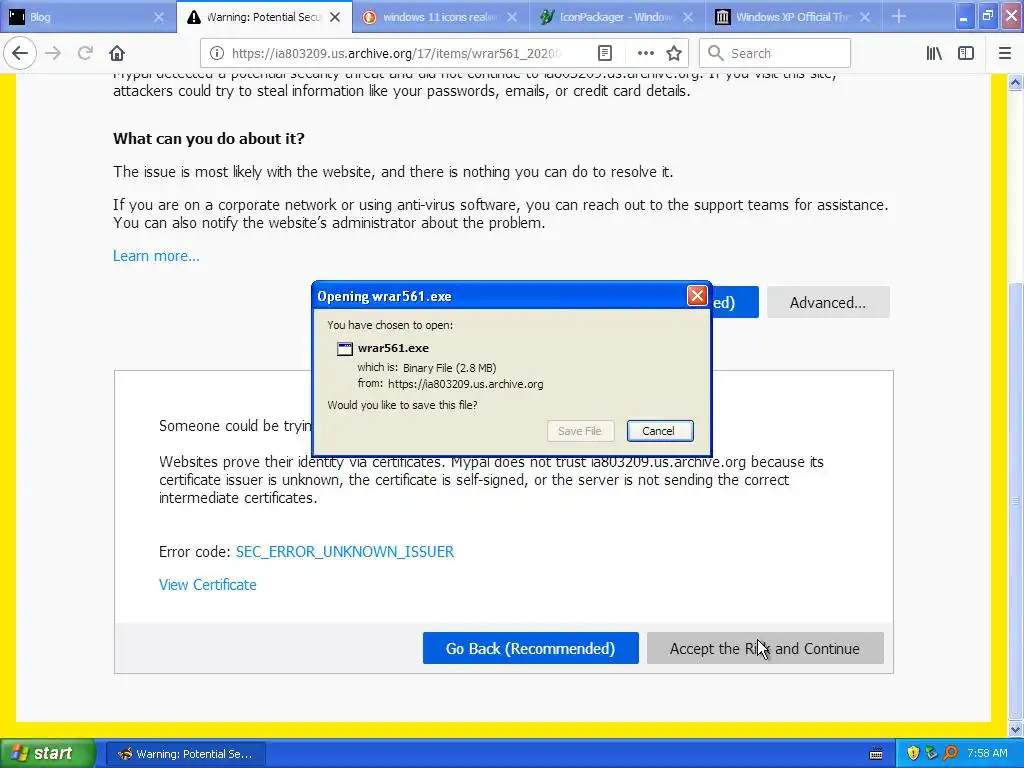Click the wrar561.exe file name text
This screenshot has height=768, width=1024.
pyautogui.click(x=393, y=348)
